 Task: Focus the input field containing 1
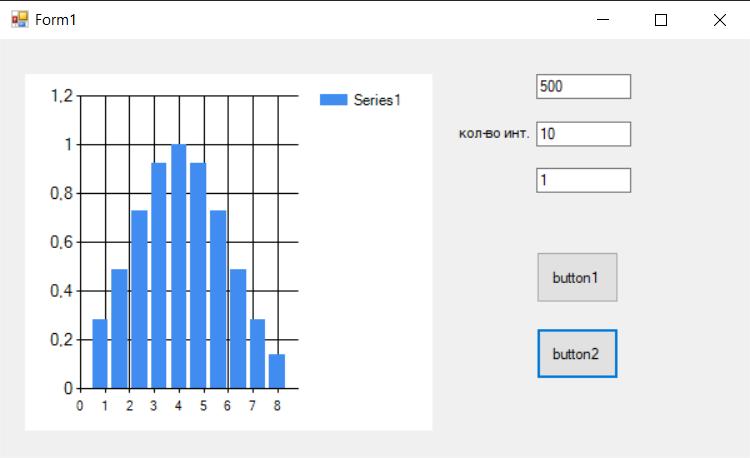coord(583,180)
